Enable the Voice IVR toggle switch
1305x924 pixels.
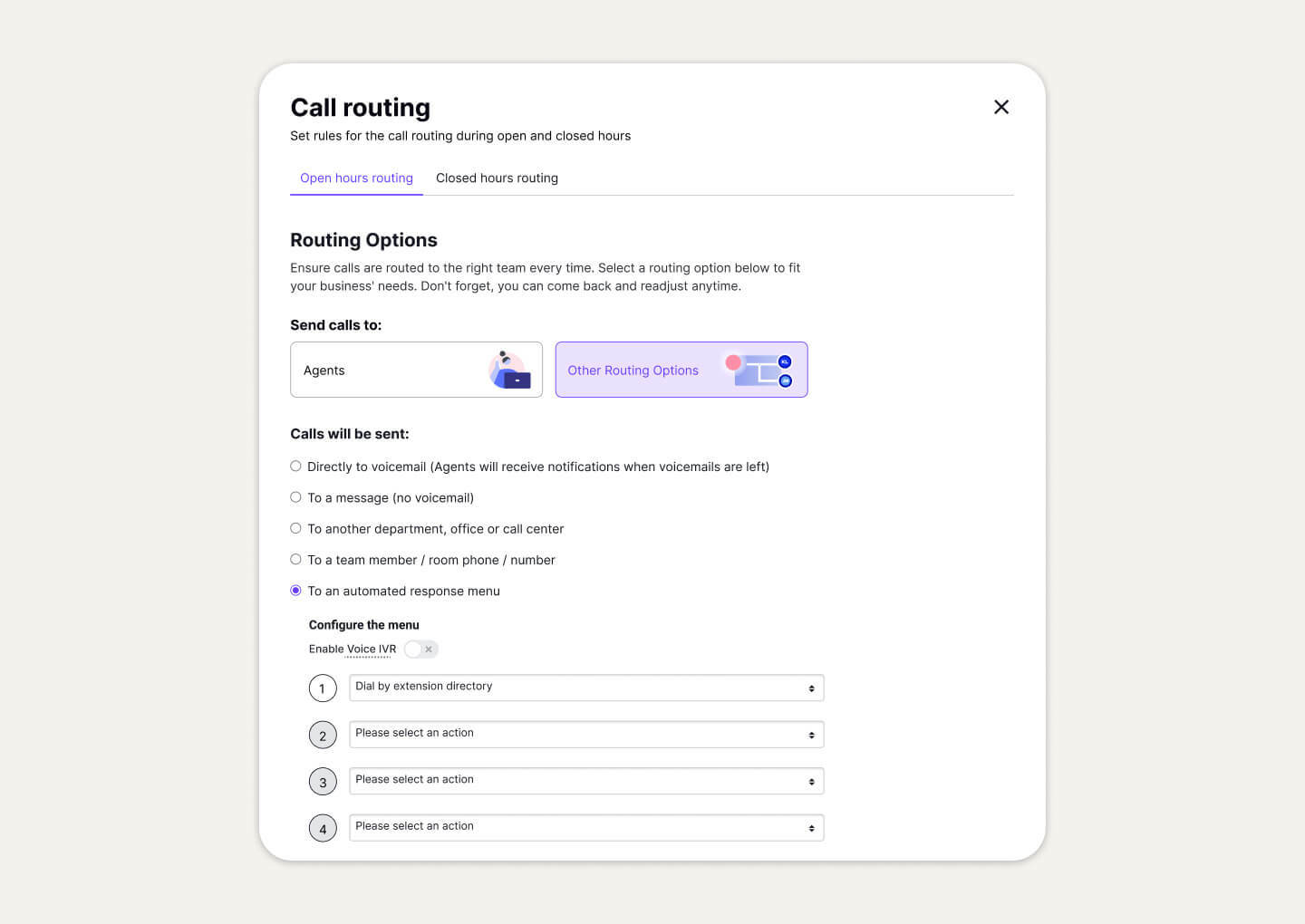pos(413,649)
